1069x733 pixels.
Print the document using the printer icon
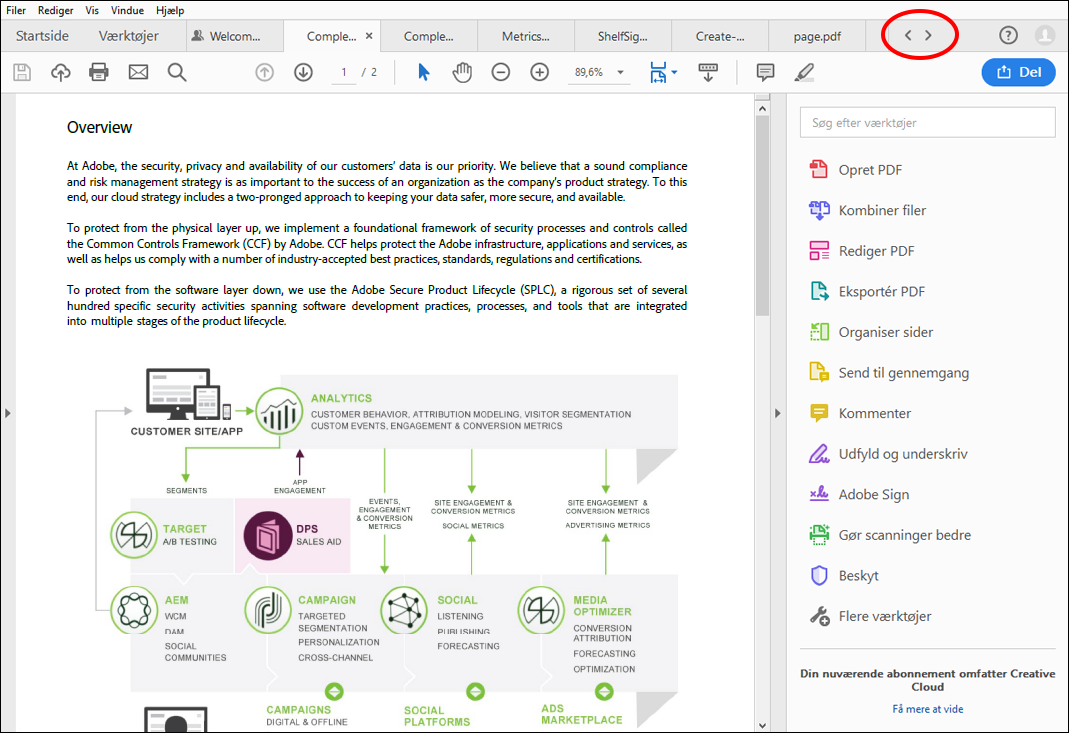coord(99,72)
